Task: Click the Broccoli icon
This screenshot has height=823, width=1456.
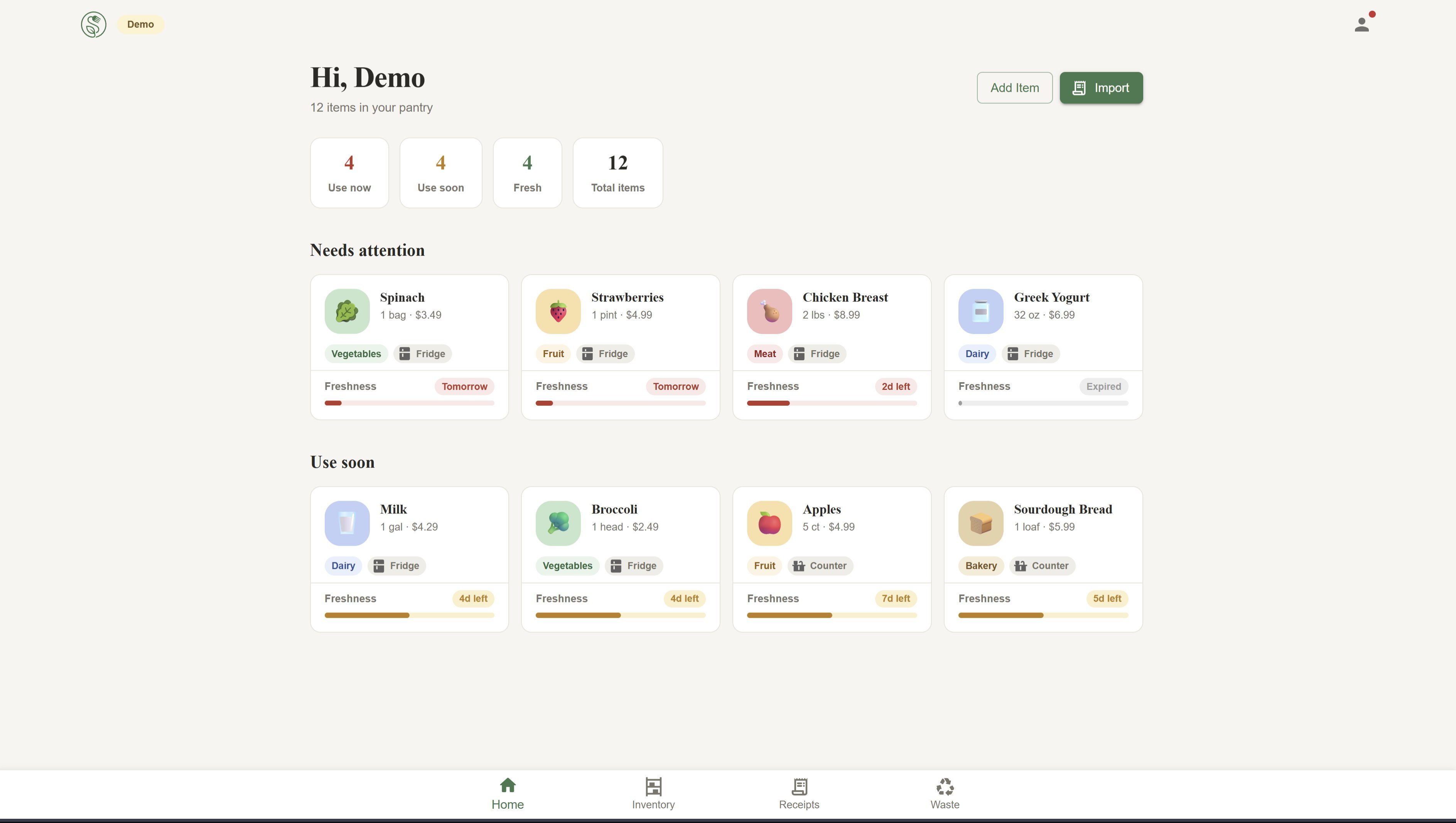Action: click(558, 523)
